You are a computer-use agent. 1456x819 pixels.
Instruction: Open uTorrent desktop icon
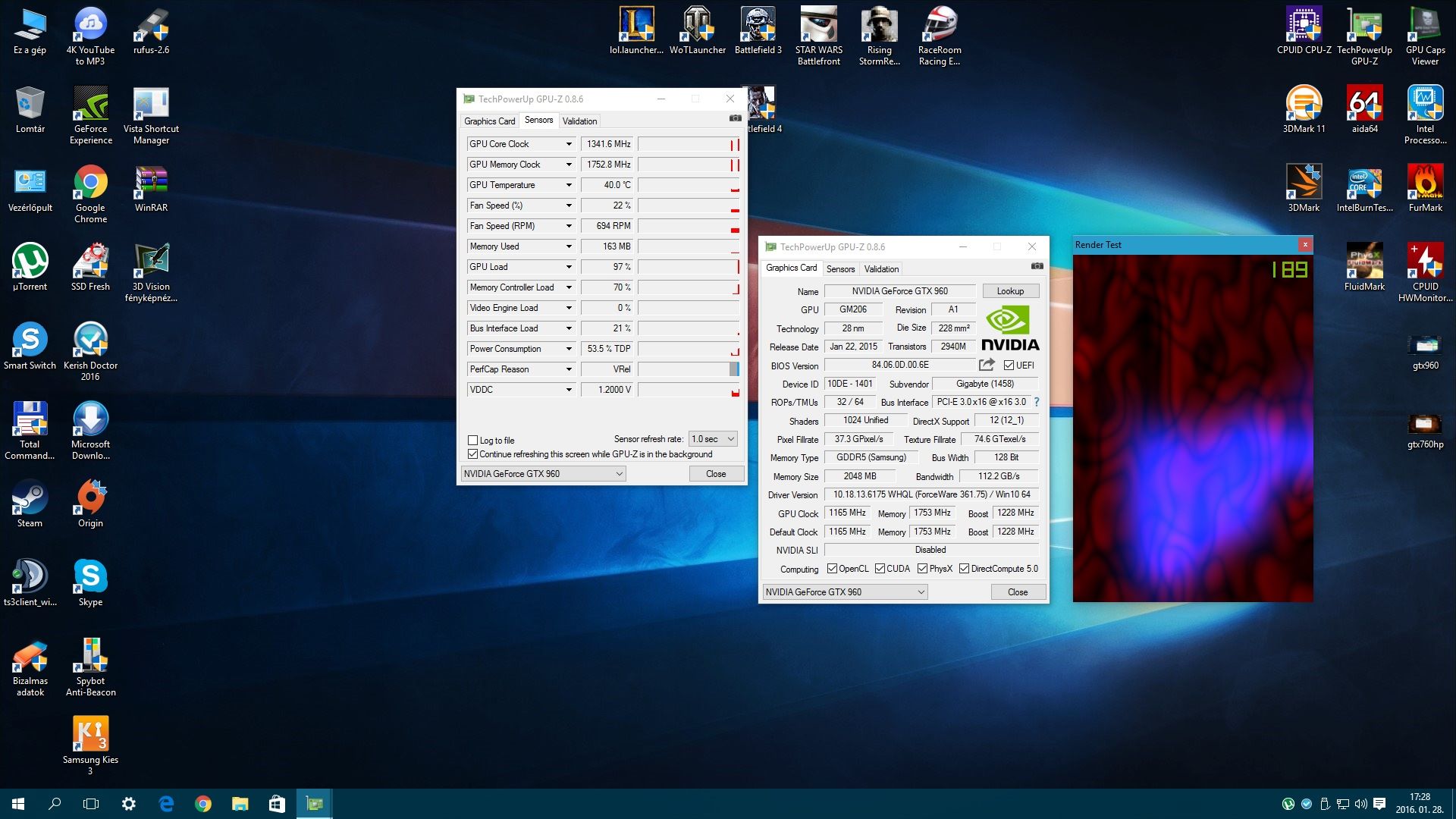tap(30, 267)
